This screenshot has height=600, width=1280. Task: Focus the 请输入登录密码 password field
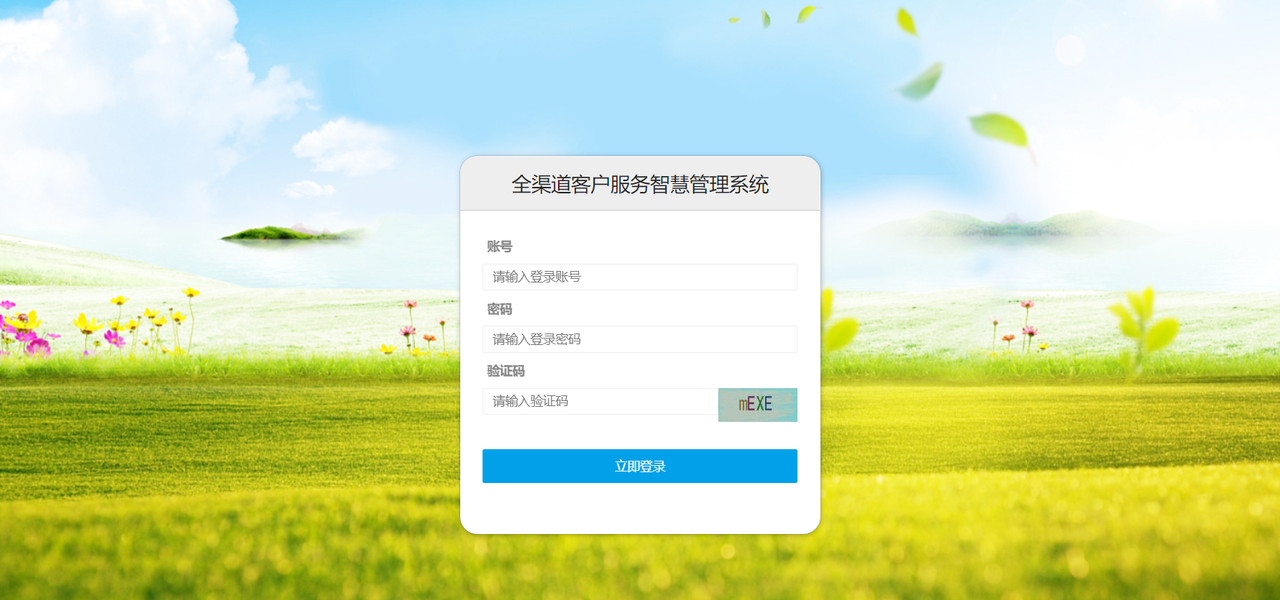[x=640, y=339]
